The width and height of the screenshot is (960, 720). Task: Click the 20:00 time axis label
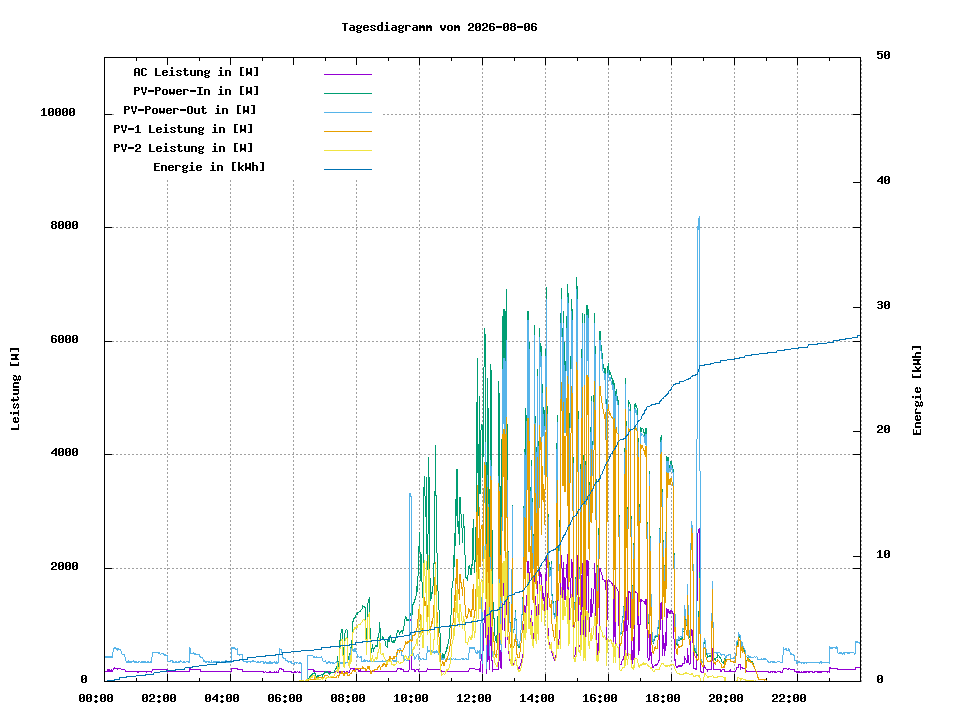(726, 699)
